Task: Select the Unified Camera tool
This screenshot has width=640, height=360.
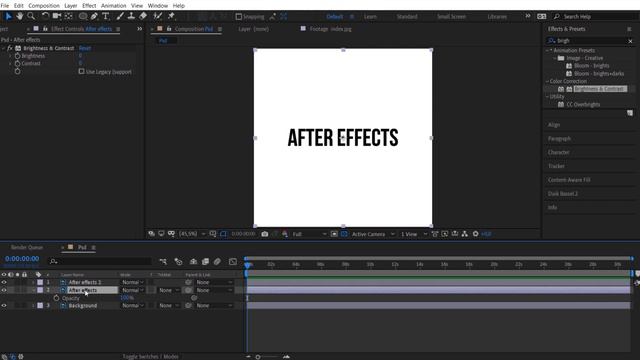Action: pyautogui.click(x=57, y=16)
